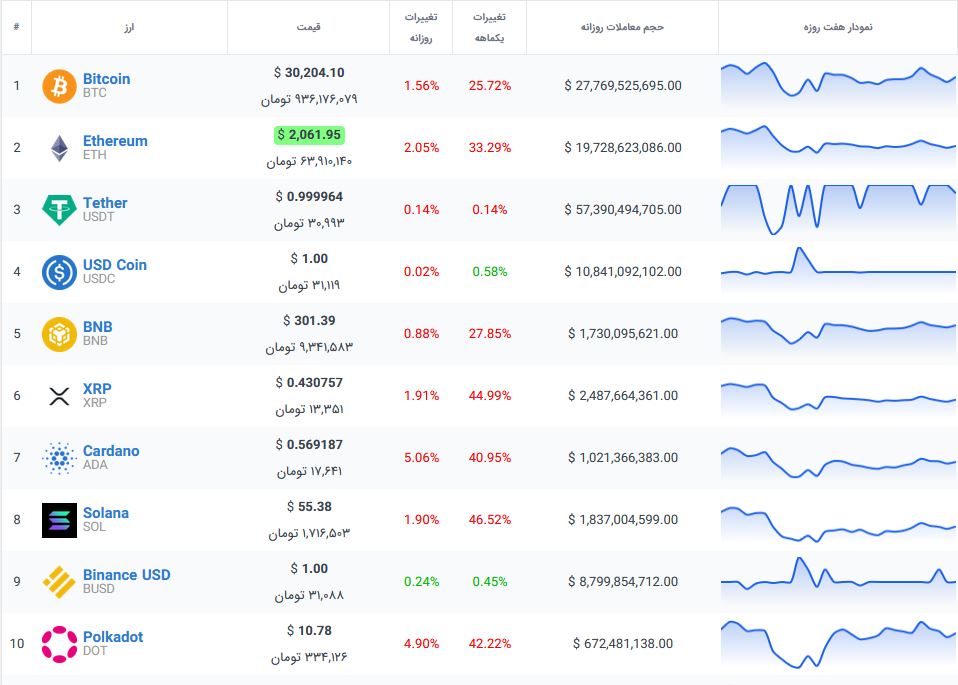This screenshot has width=958, height=685.
Task: Click the USD Coin logo
Action: click(59, 272)
